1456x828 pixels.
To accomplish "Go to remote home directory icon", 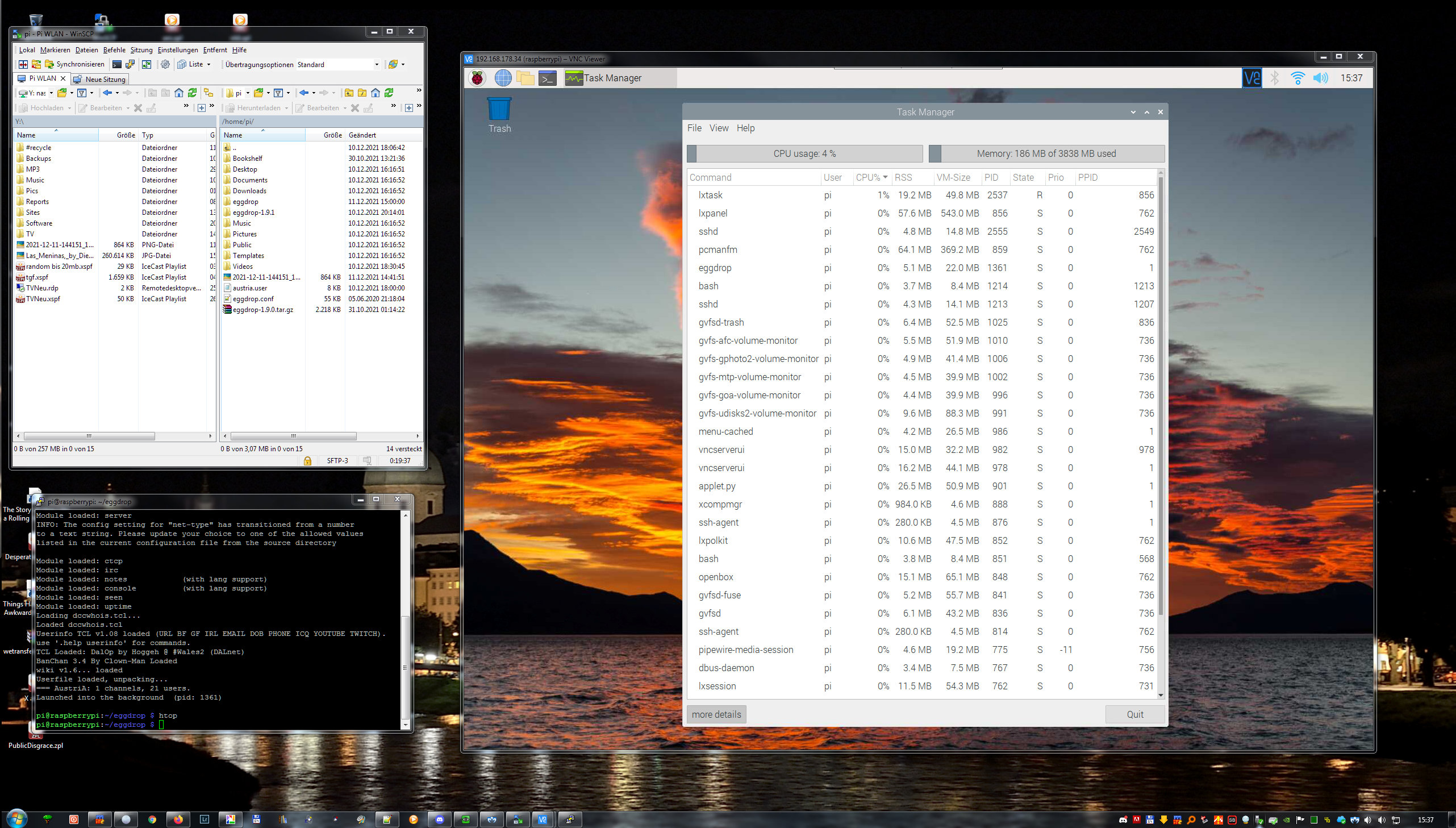I will [376, 93].
